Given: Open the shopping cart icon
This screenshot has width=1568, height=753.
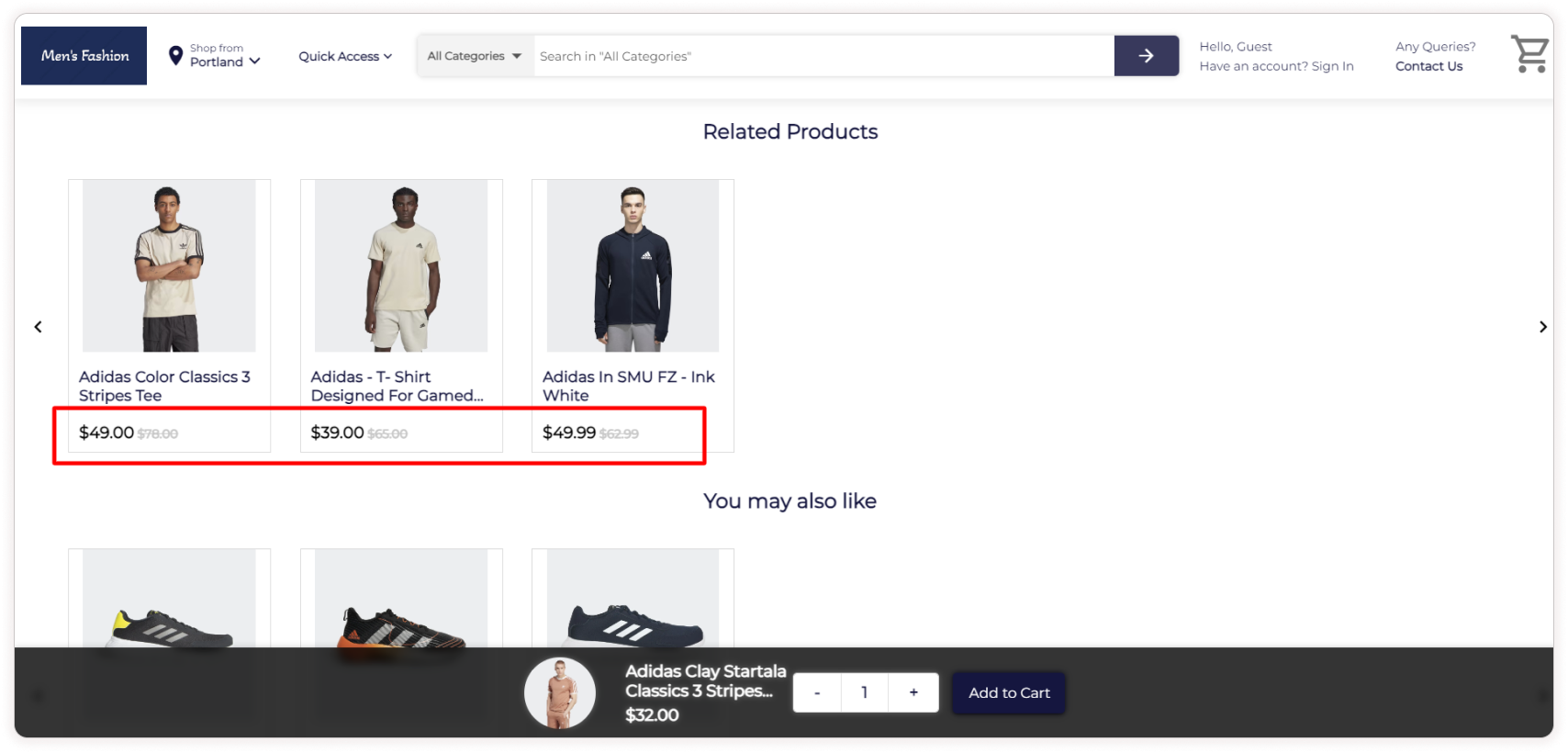Looking at the screenshot, I should [1529, 54].
